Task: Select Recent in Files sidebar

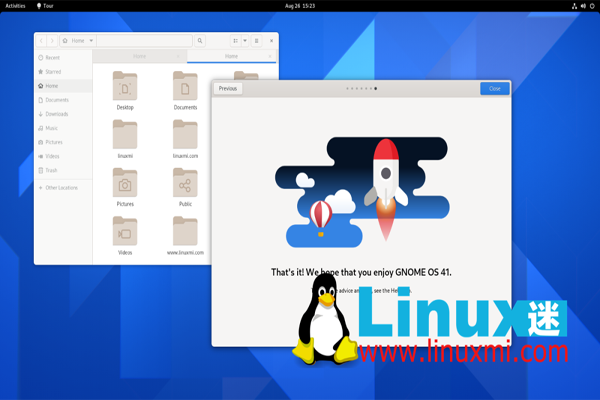Action: tap(64, 58)
